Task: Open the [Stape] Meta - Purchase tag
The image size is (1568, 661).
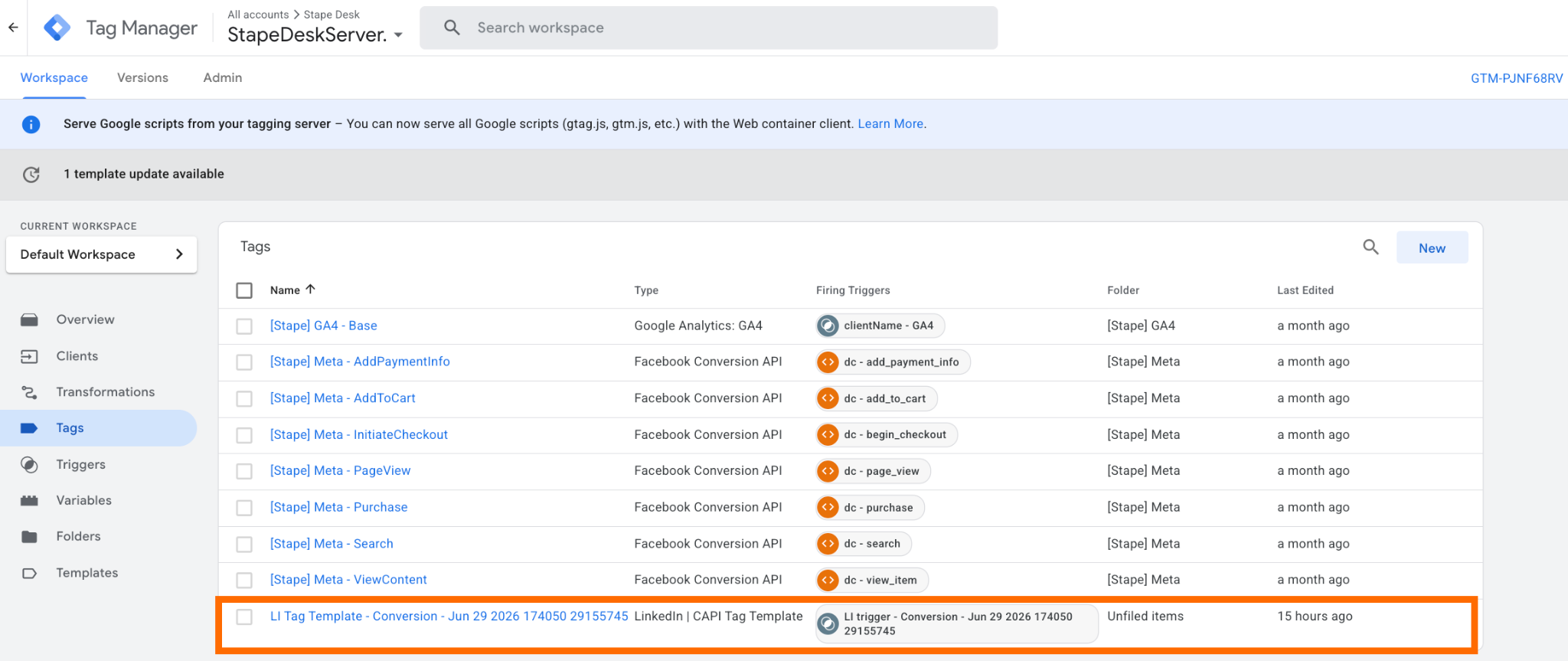Action: tap(338, 507)
